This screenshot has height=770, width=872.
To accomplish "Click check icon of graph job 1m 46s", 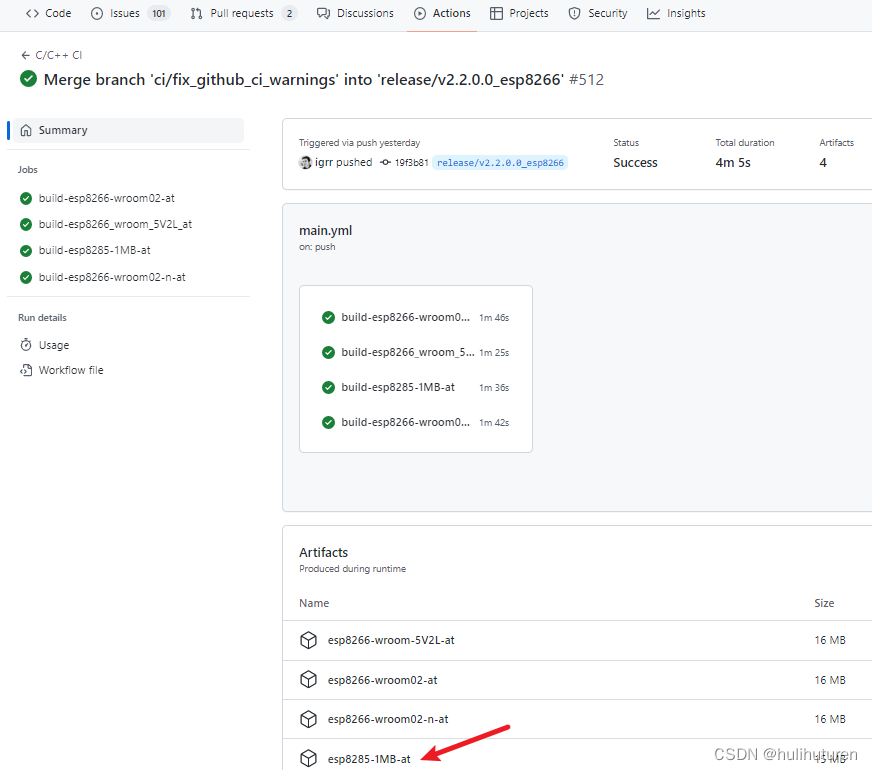I will (x=329, y=317).
